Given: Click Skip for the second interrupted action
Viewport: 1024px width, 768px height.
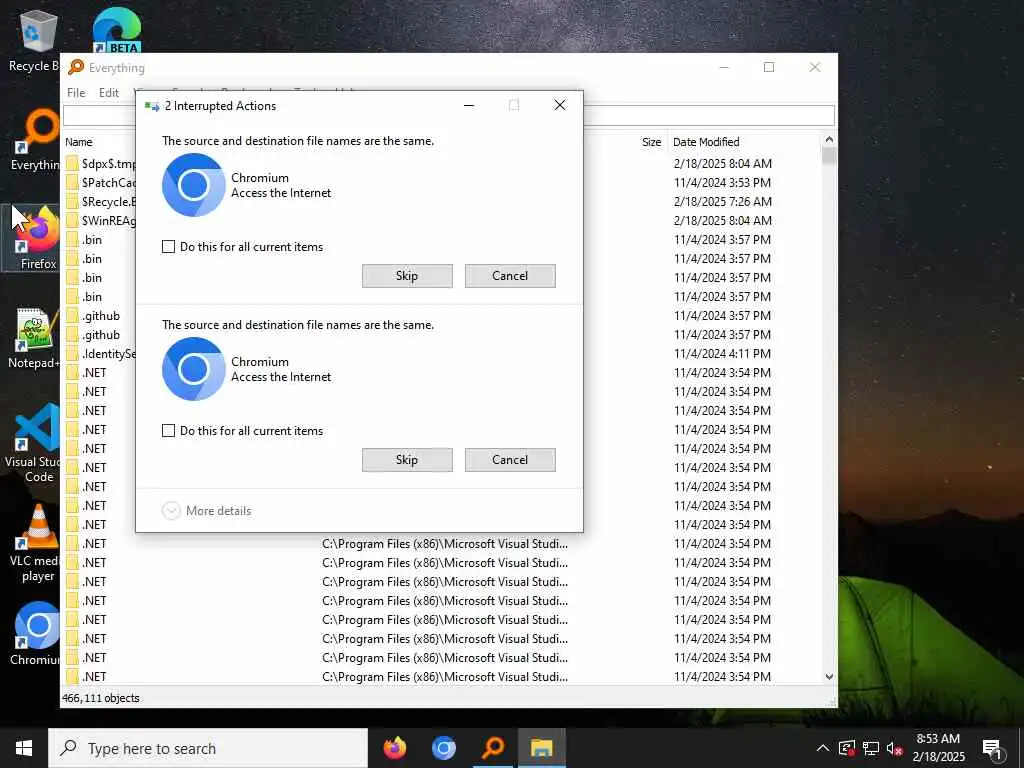Looking at the screenshot, I should click(407, 460).
